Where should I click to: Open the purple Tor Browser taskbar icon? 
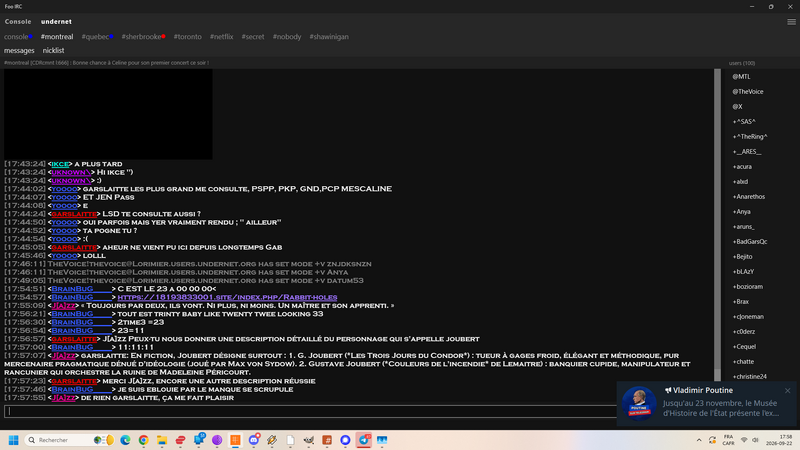217,440
